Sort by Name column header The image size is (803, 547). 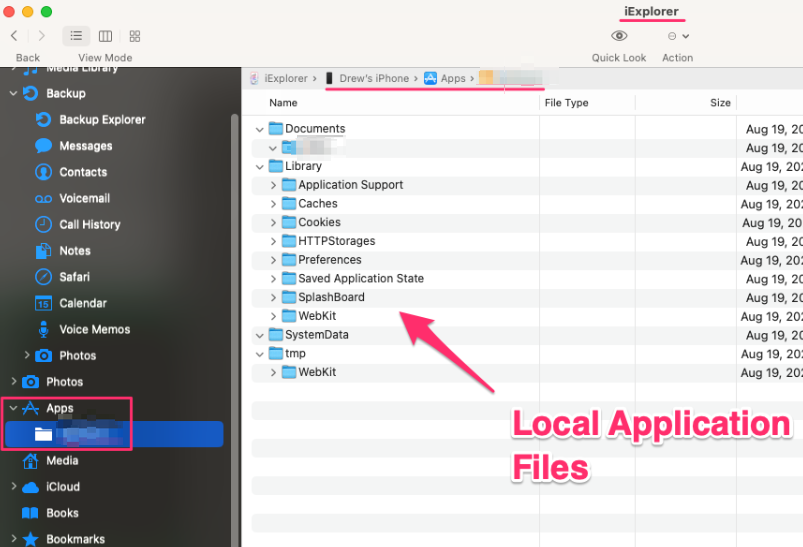pyautogui.click(x=283, y=102)
